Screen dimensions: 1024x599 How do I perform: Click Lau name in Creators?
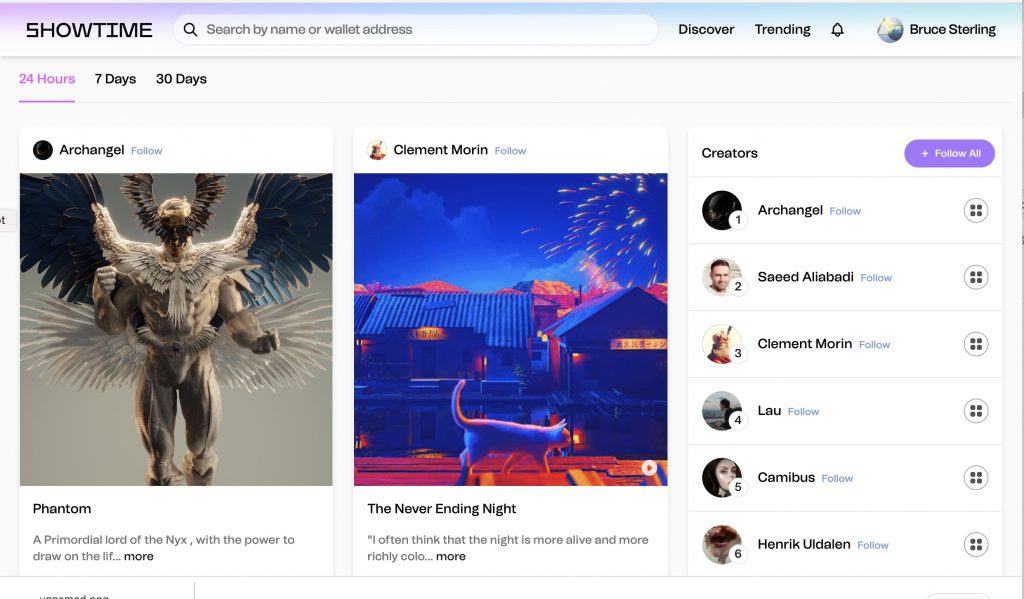click(769, 410)
